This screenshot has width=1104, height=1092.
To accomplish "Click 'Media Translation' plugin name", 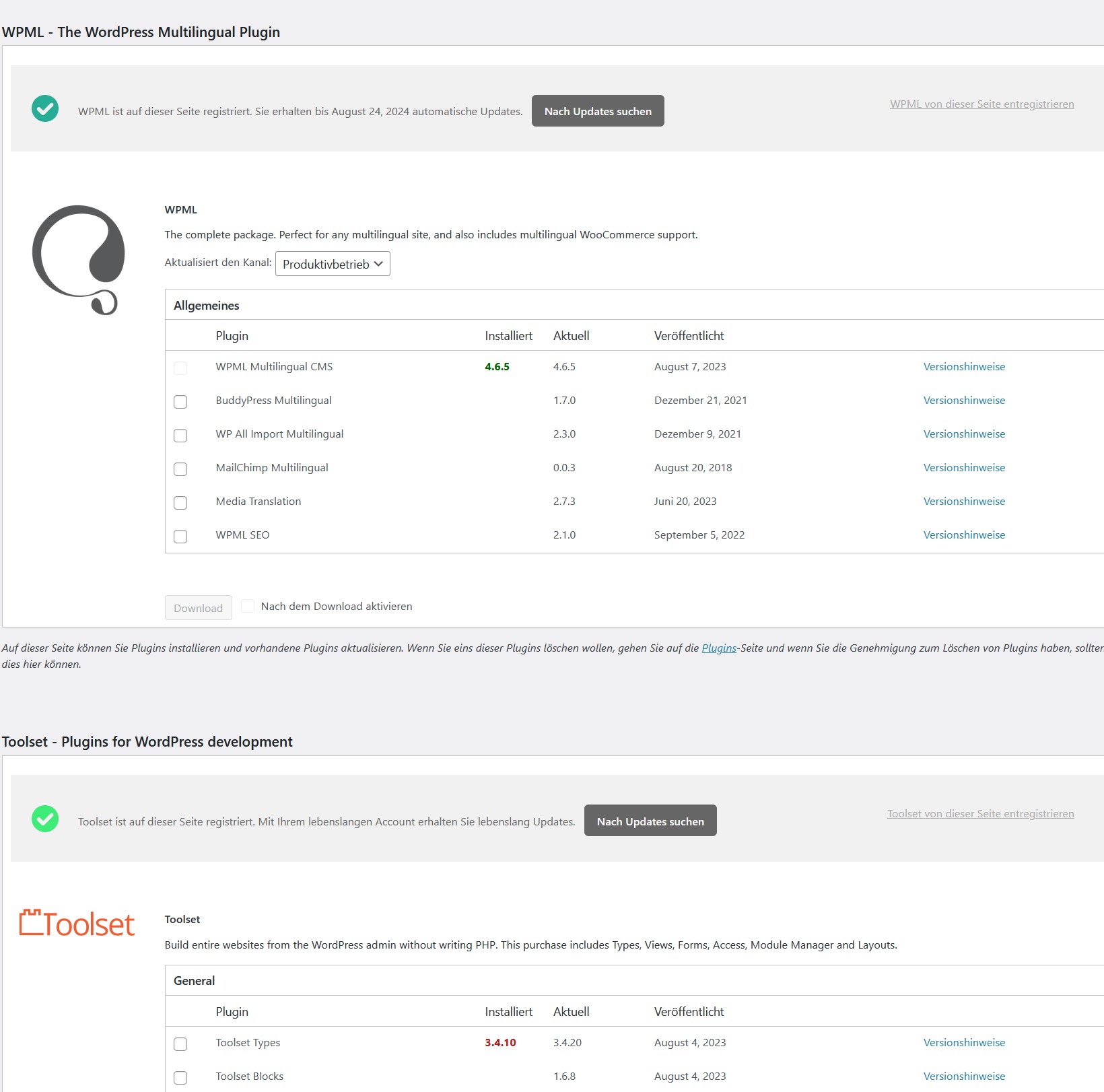I will coord(258,502).
